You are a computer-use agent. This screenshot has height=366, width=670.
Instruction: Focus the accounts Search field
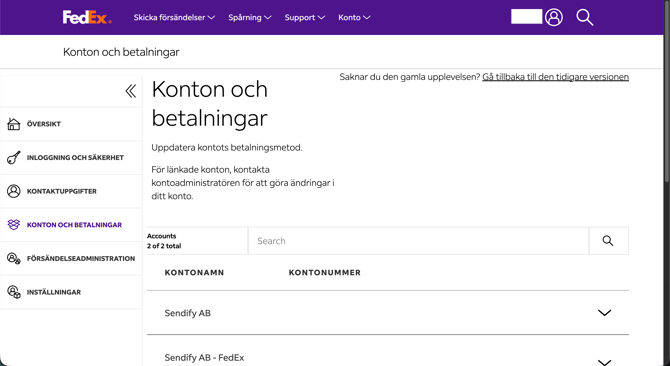[418, 241]
